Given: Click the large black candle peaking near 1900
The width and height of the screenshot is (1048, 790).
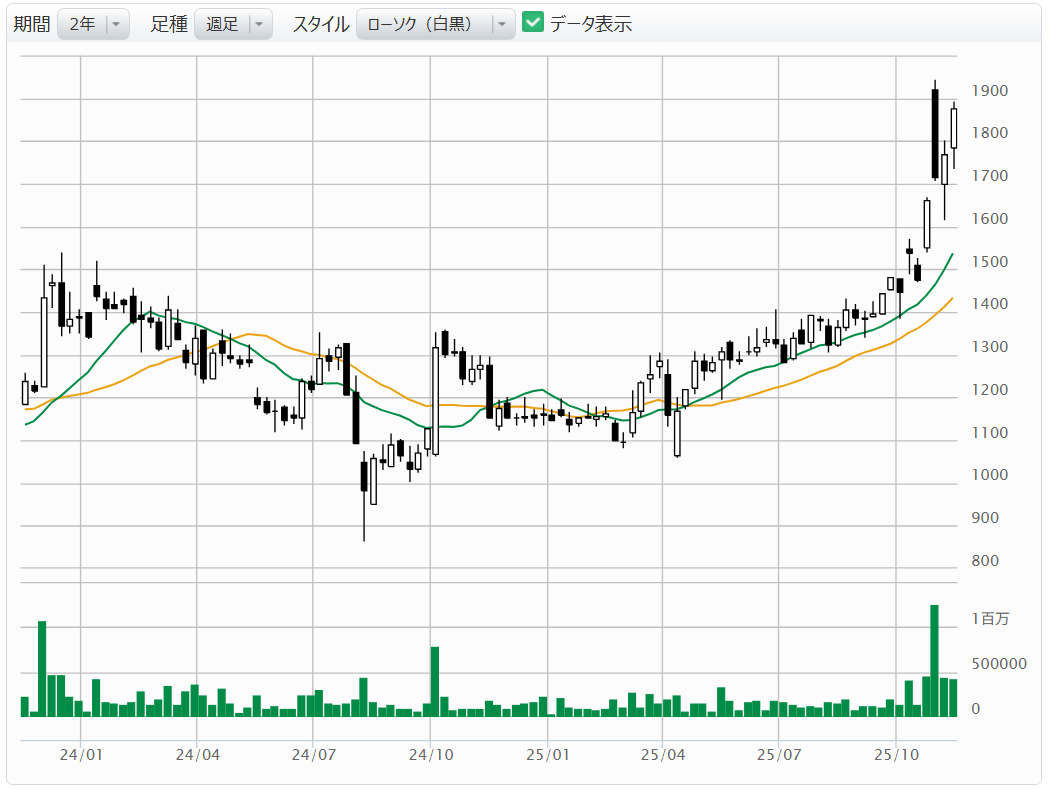Looking at the screenshot, I should coord(935,134).
